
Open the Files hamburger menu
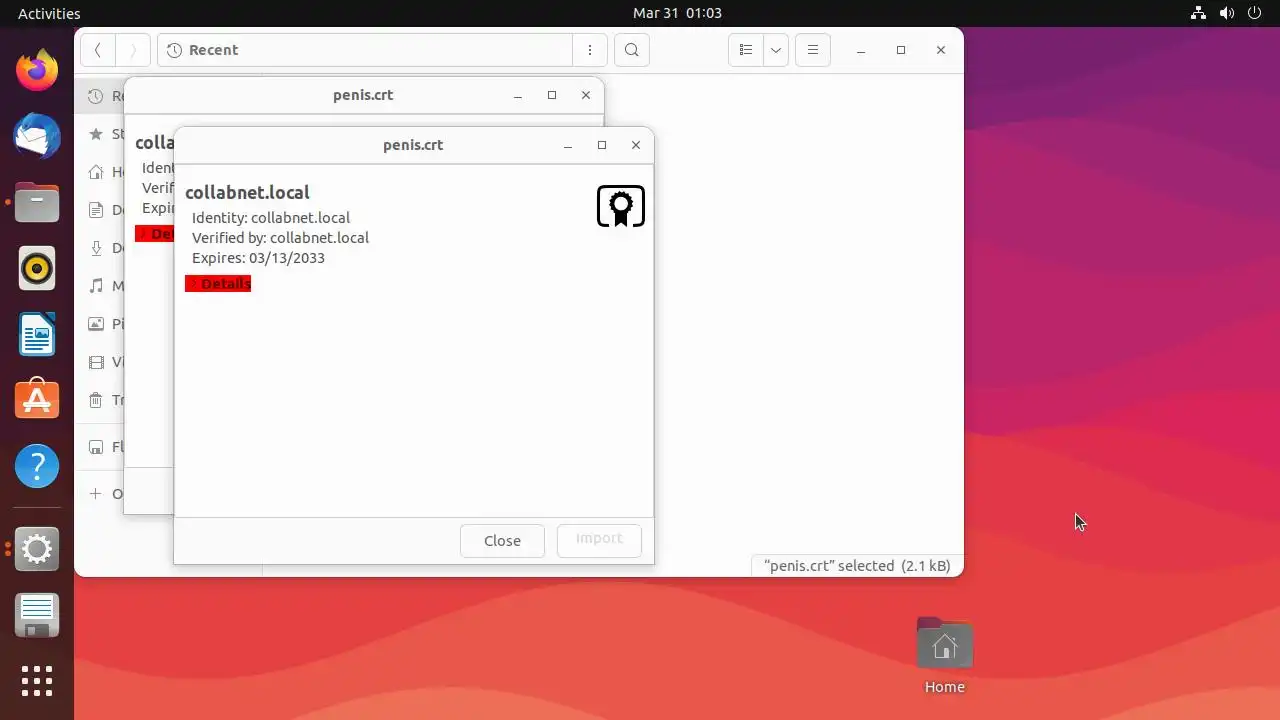click(813, 50)
